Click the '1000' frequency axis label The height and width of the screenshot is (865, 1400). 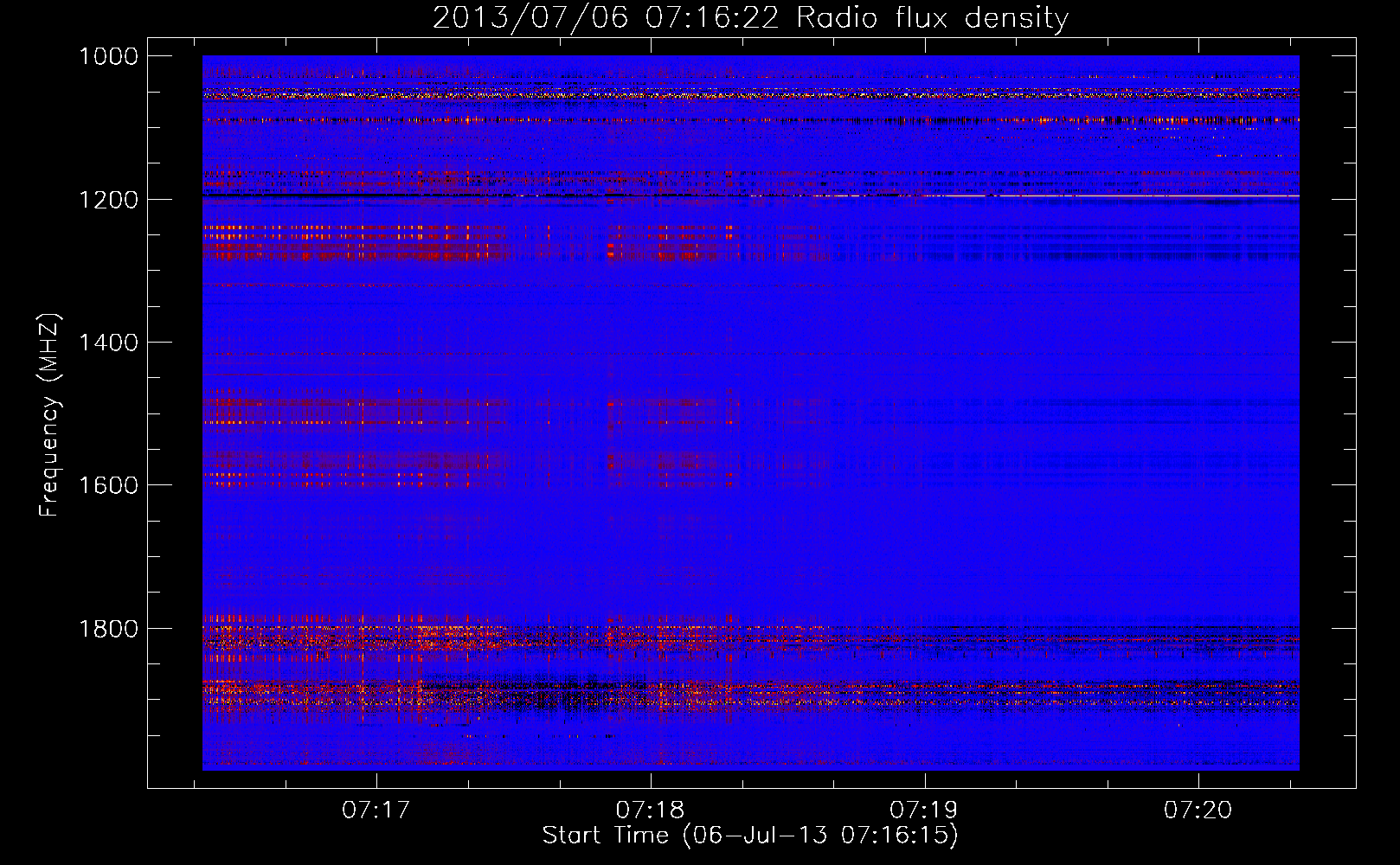(108, 56)
